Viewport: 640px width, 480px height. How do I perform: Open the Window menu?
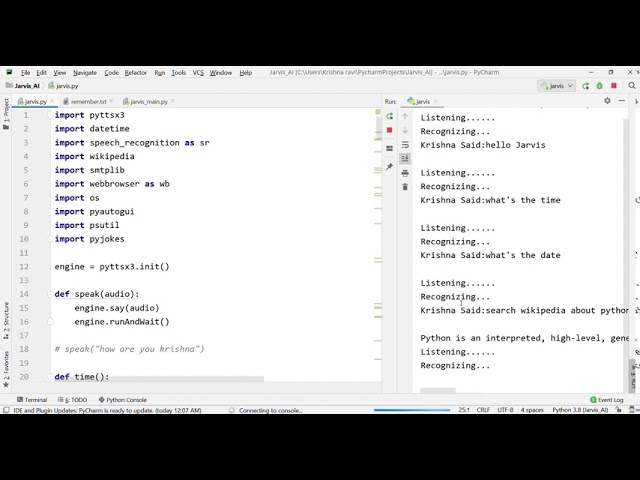(221, 73)
